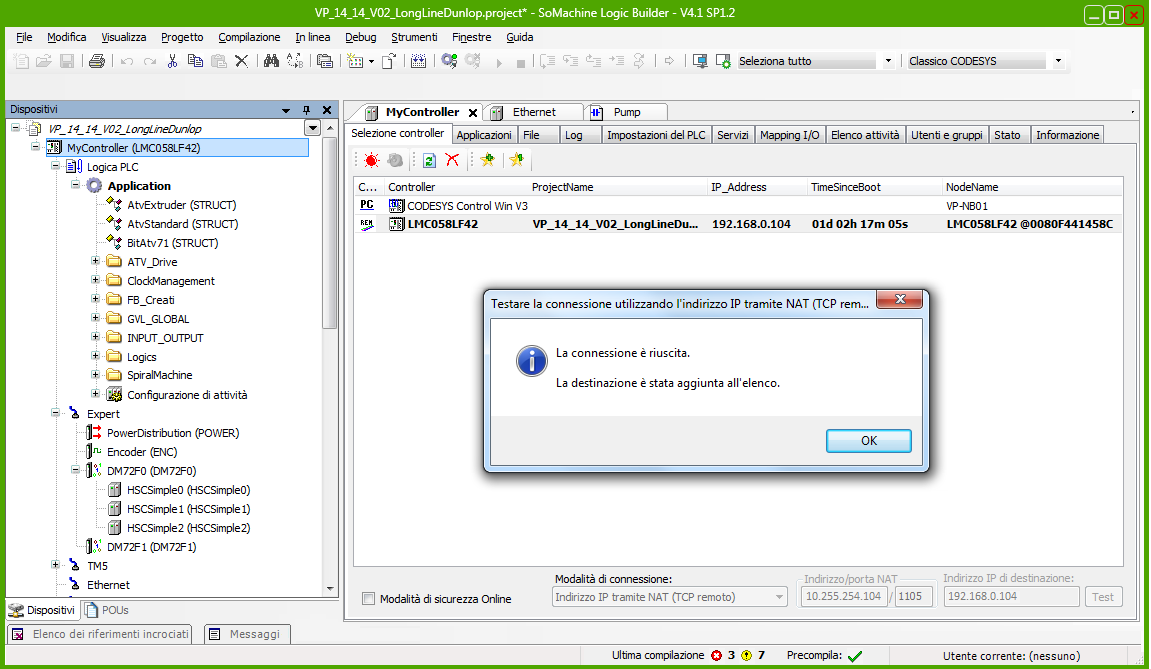Screen dimensions: 1151x669
Task: Open the Seleziona tutto dropdown
Action: point(888,61)
